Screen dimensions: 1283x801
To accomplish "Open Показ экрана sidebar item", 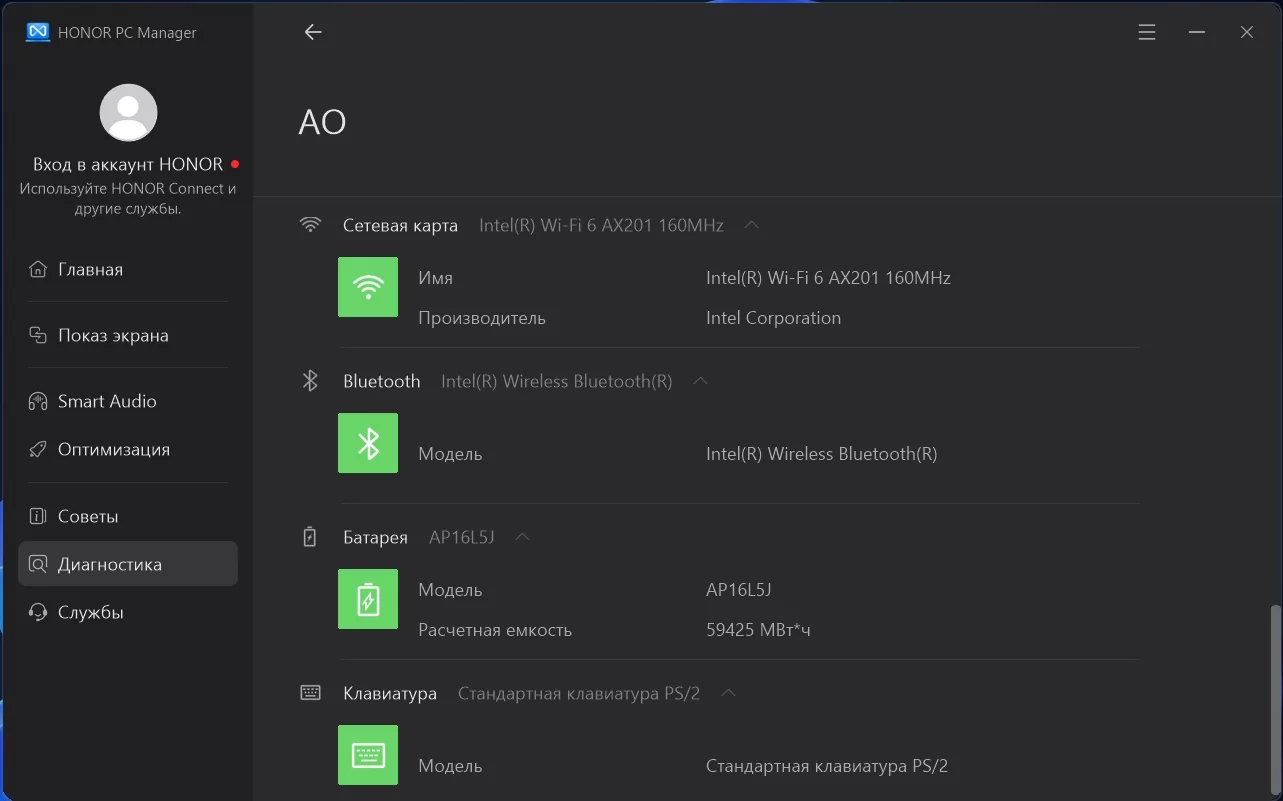I will tap(112, 335).
